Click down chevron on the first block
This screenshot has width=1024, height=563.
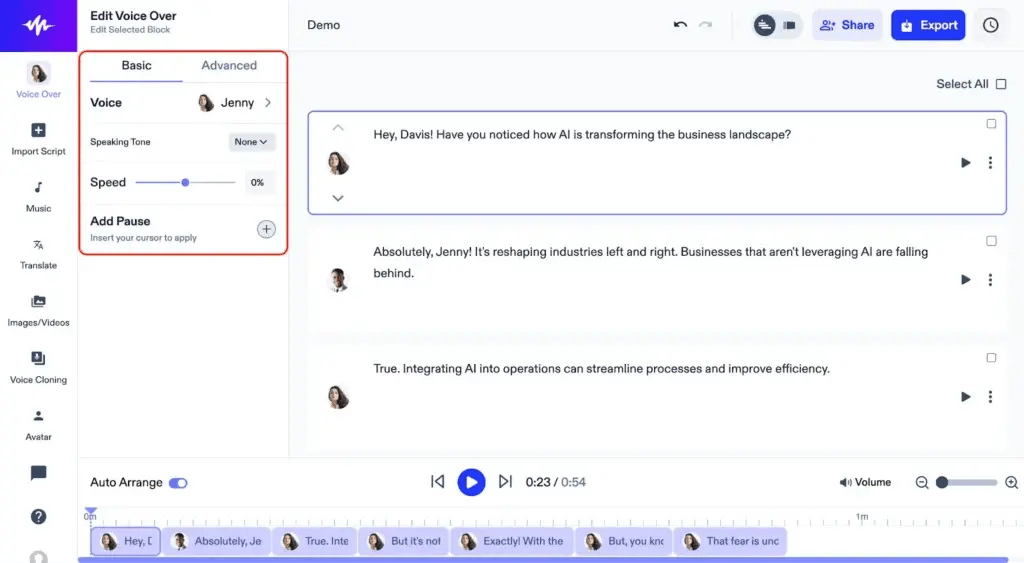coord(338,198)
